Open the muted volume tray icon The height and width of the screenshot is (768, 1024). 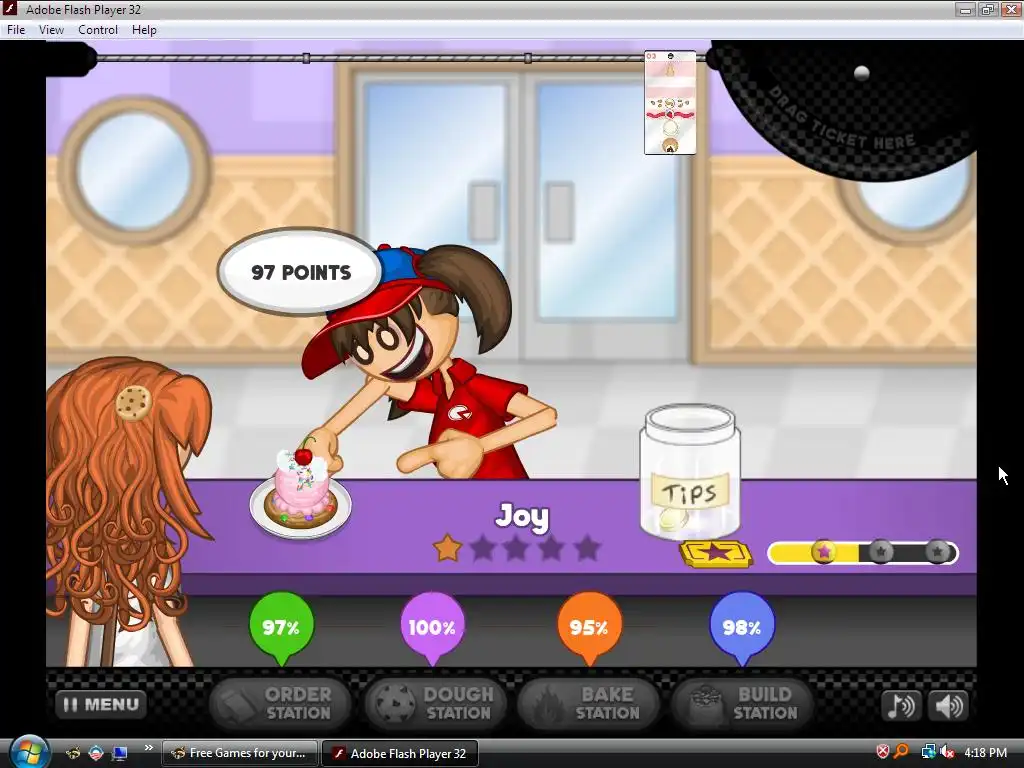tap(947, 752)
